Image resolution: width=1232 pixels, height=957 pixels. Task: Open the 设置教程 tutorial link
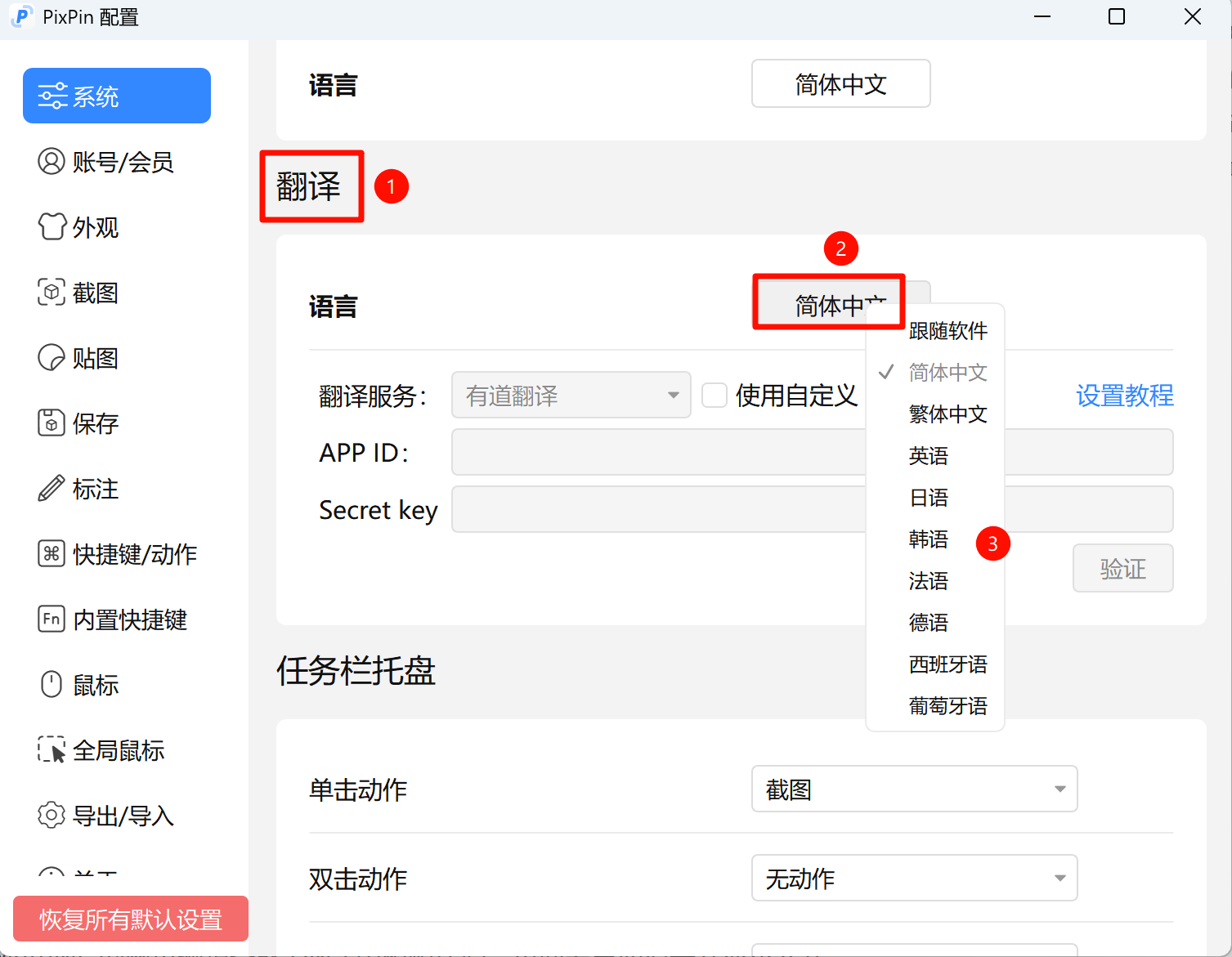1124,396
